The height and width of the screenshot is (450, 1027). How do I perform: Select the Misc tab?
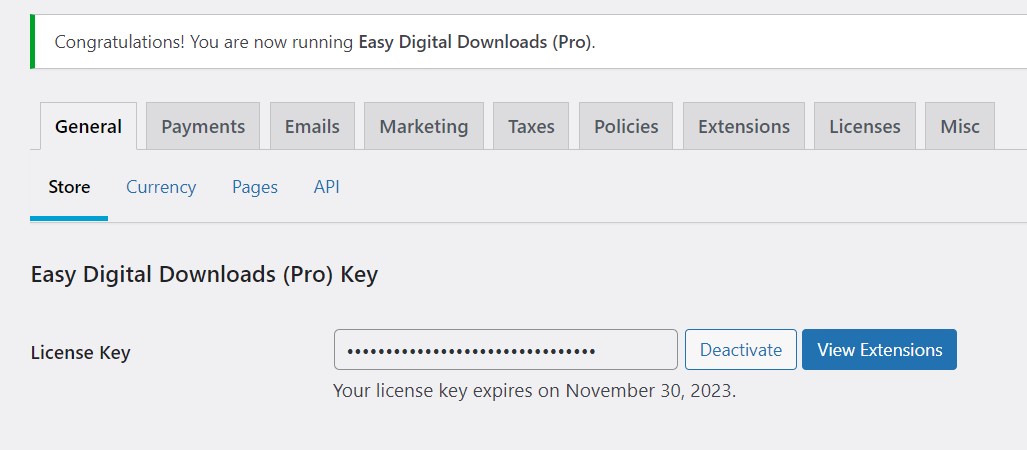click(x=960, y=127)
